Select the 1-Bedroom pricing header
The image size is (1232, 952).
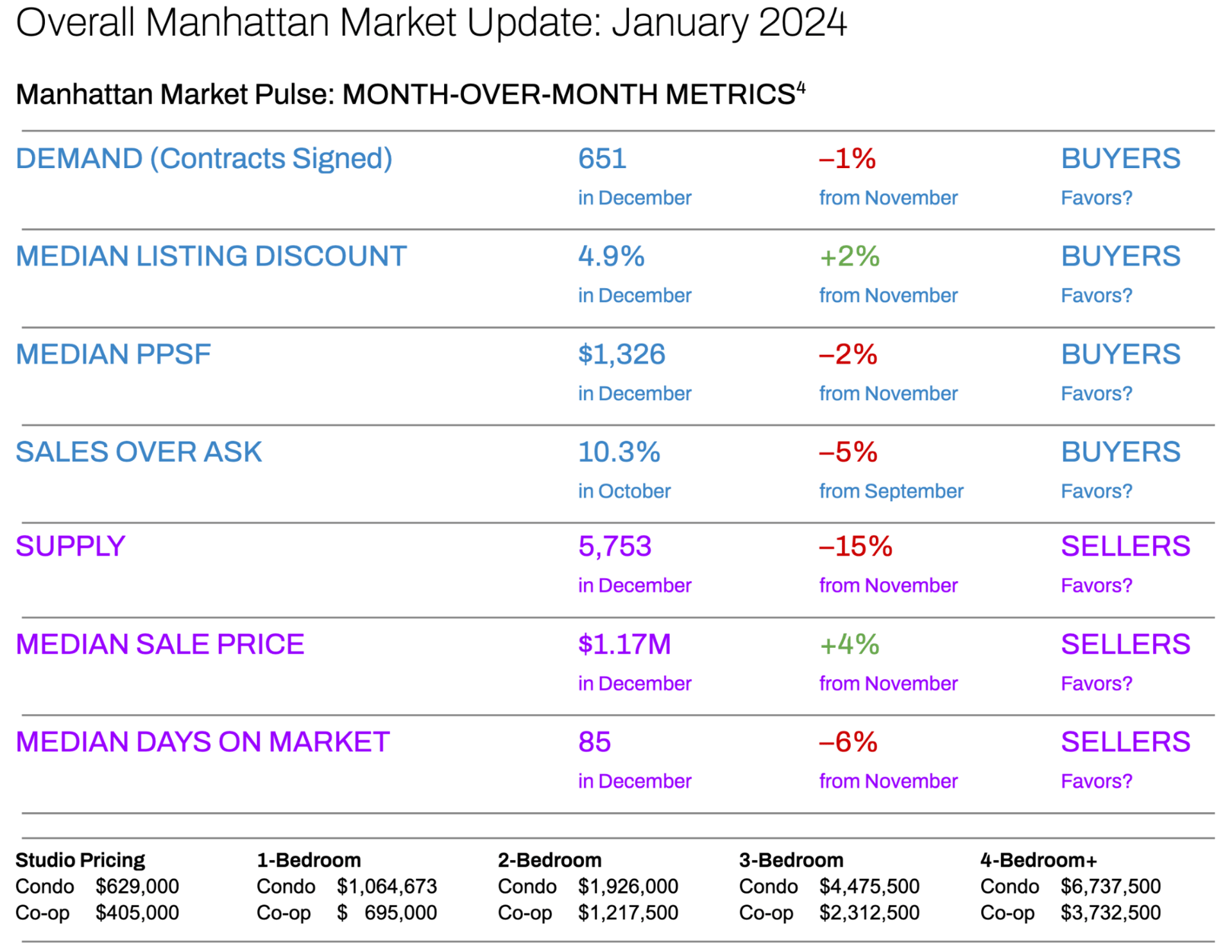[309, 860]
